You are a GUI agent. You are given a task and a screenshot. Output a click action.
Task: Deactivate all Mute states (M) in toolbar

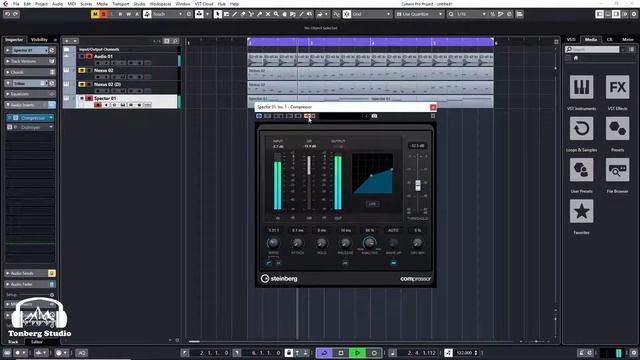(95, 14)
